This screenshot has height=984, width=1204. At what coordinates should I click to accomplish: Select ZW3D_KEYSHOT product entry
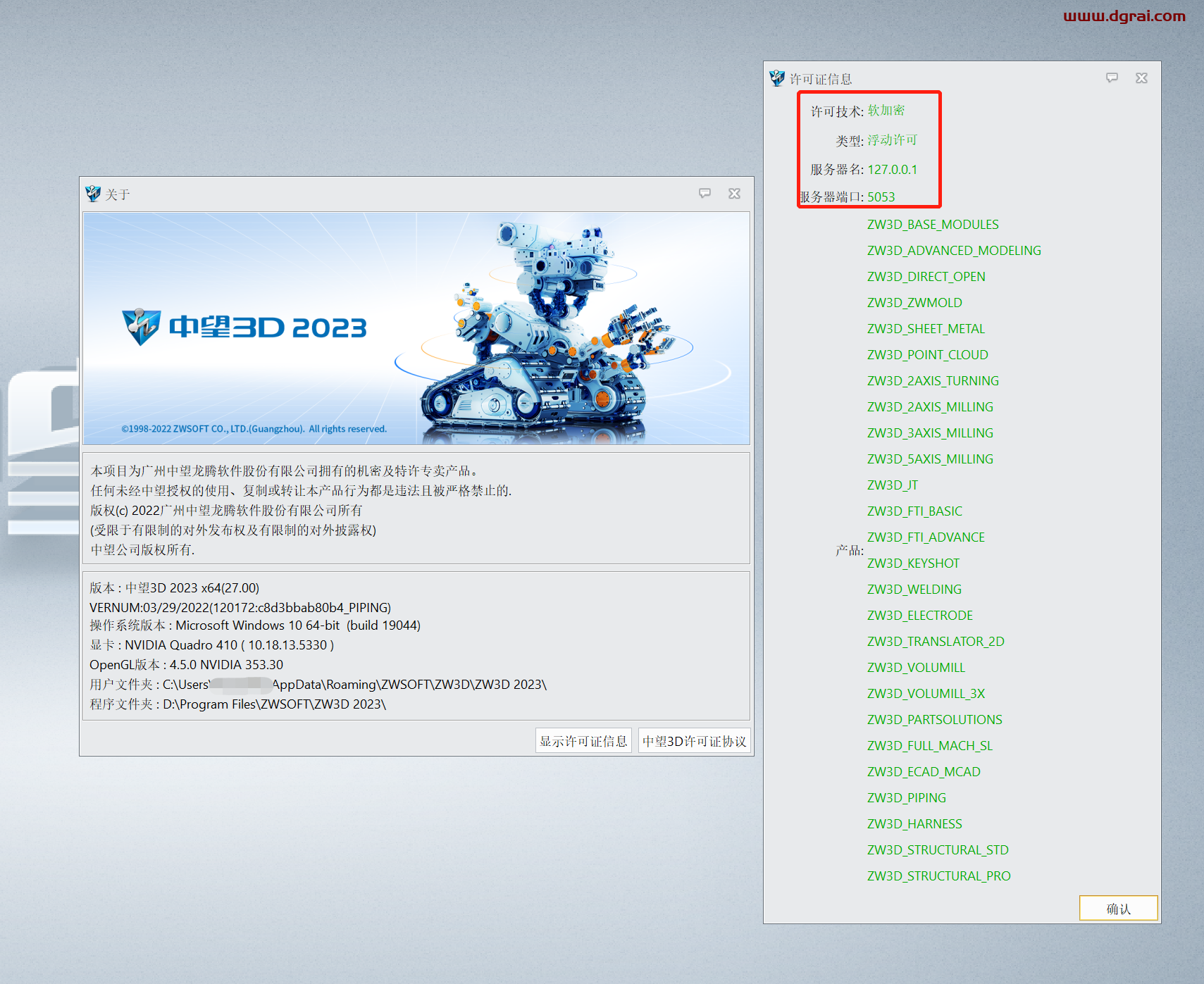(x=913, y=563)
